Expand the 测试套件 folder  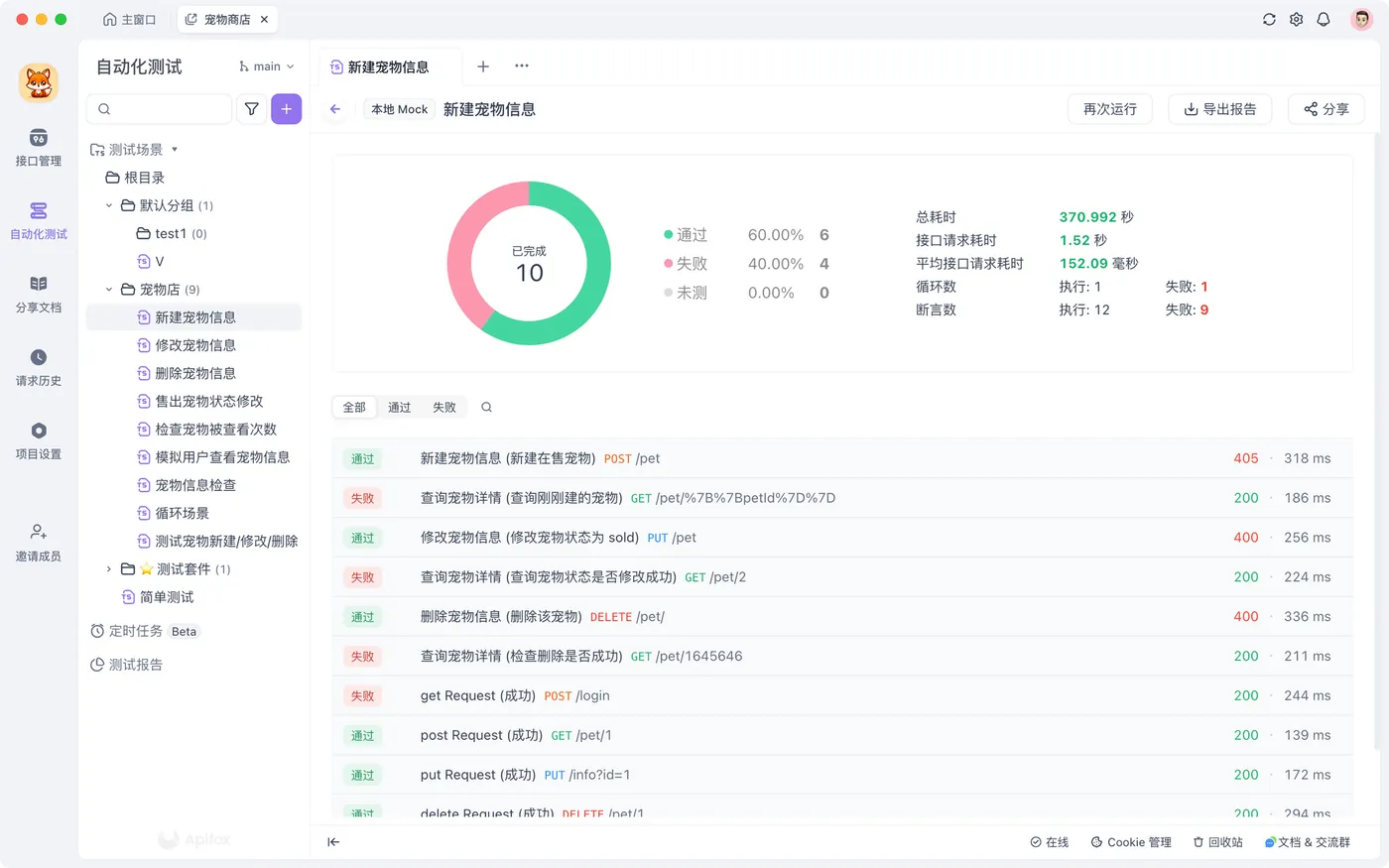click(109, 569)
